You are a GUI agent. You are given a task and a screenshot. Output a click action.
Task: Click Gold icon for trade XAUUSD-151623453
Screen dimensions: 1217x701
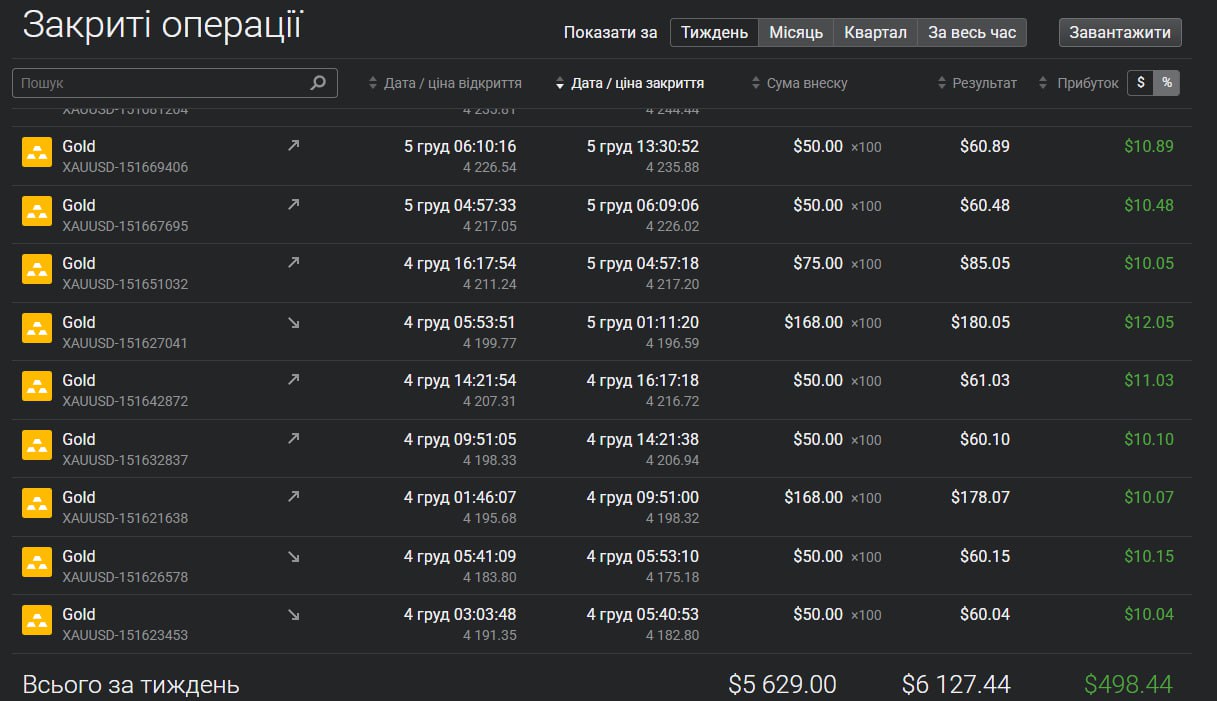(37, 620)
